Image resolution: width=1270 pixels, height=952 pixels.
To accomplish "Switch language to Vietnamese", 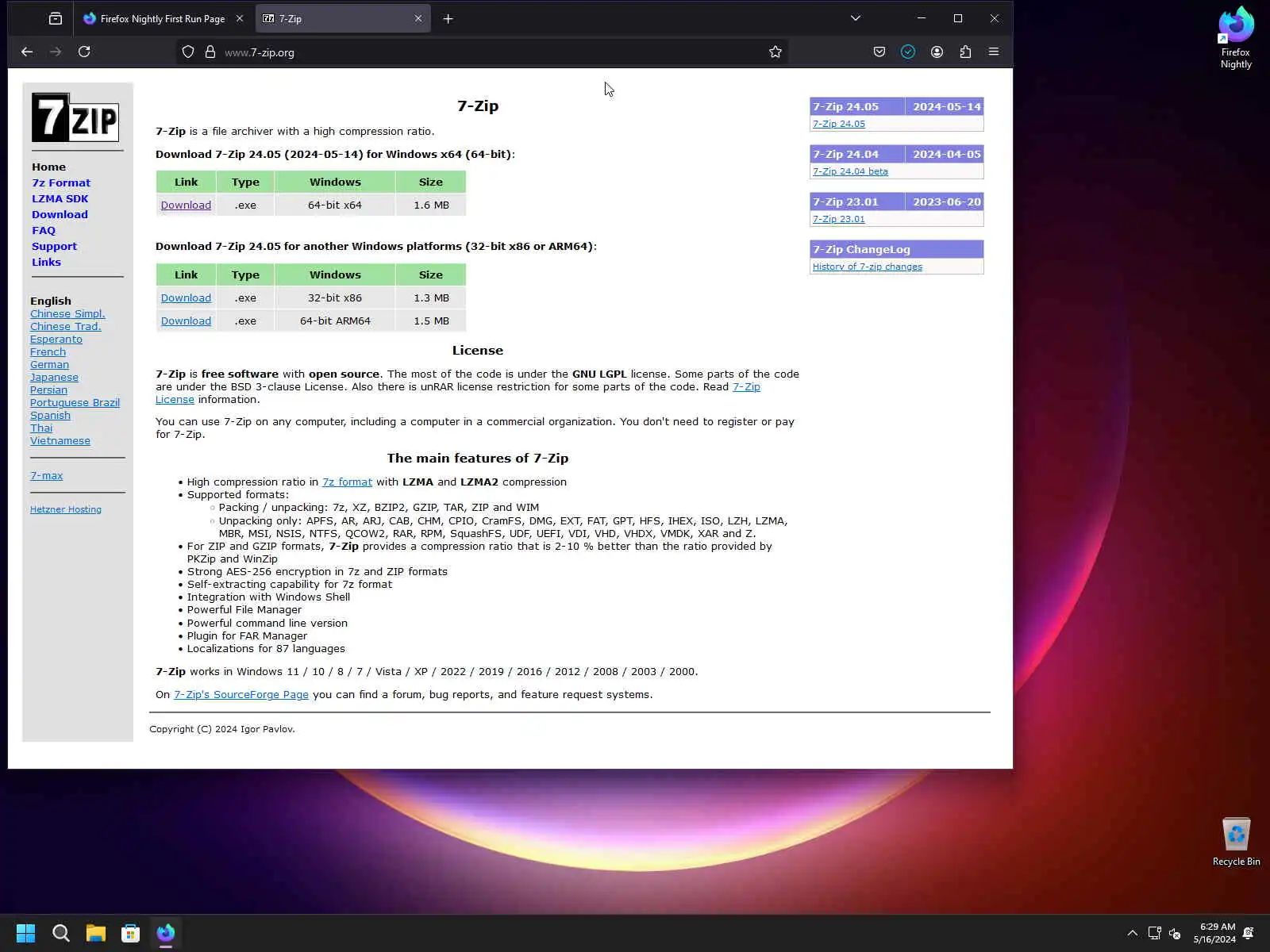I will (x=60, y=440).
